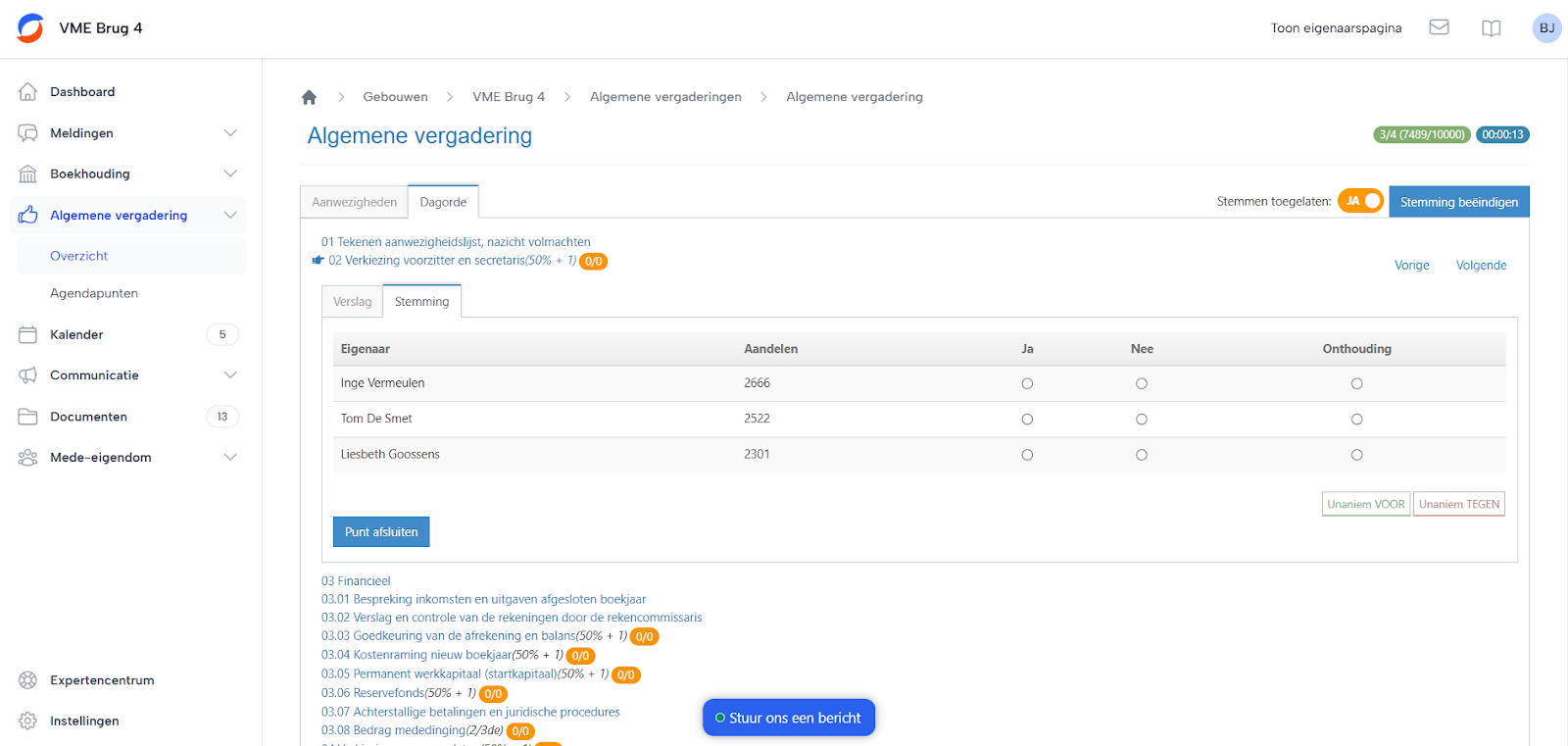Open the mail envelope icon in header
This screenshot has height=746, width=1568.
coord(1439,27)
